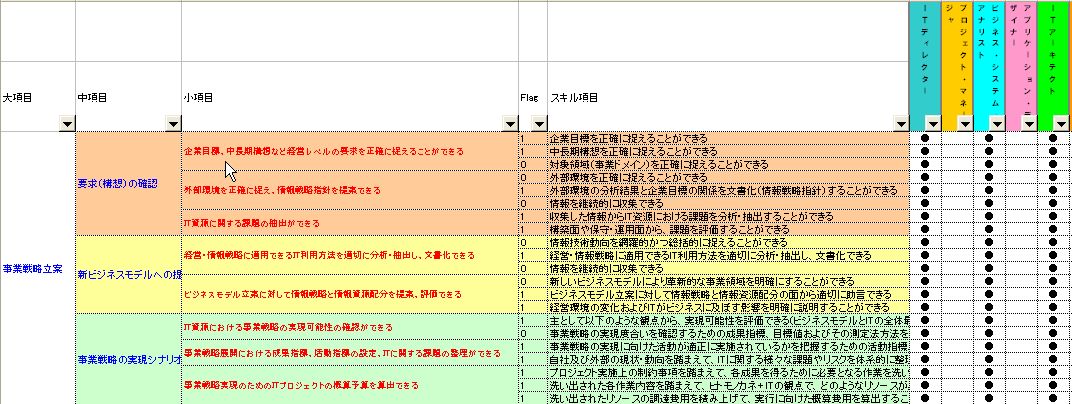Image resolution: width=1072 pixels, height=404 pixels.
Task: Select cell 外部環境を正確に捉え、情報戦略指針を提案できる
Action: point(349,190)
